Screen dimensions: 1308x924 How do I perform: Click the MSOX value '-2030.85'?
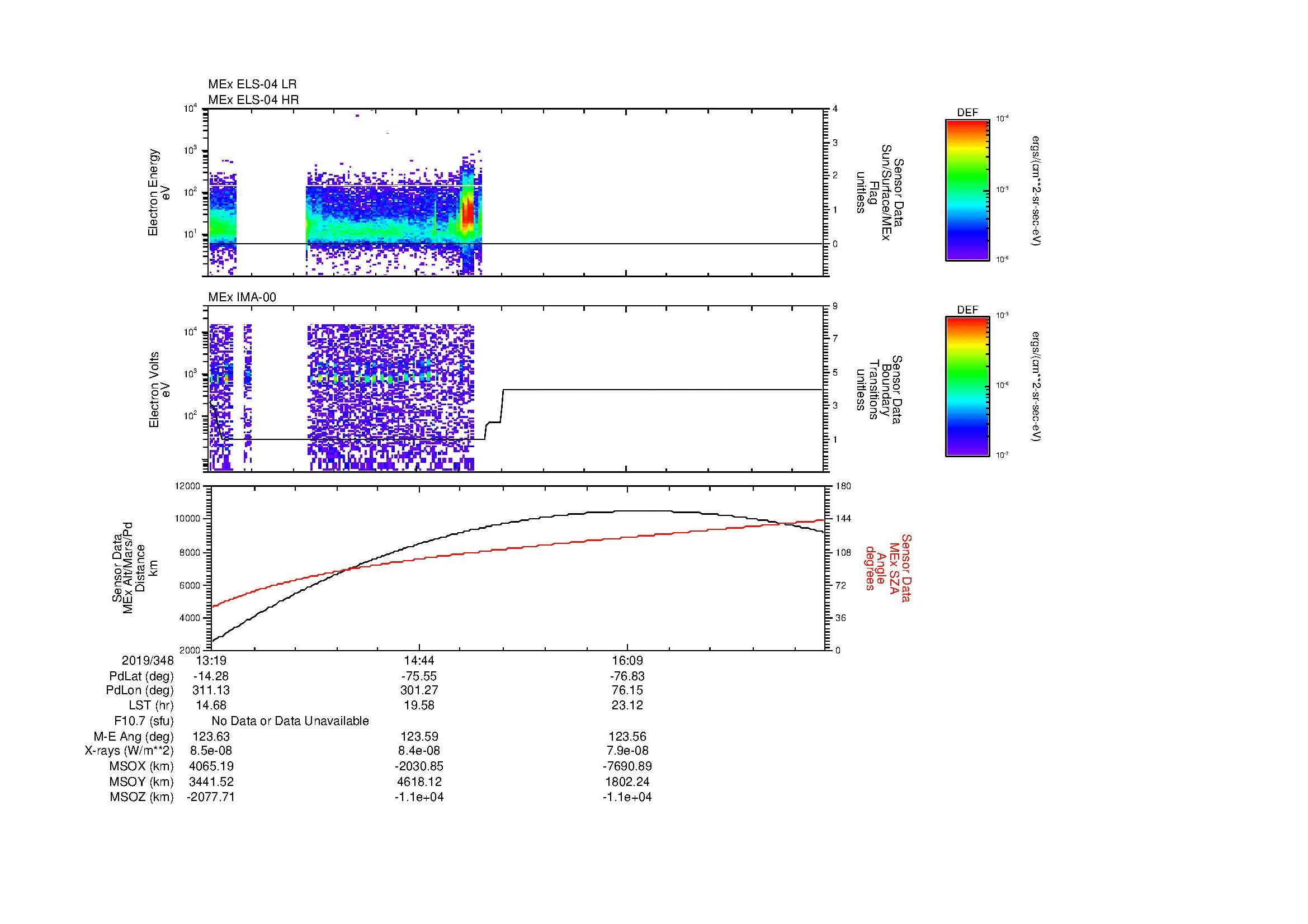point(419,766)
